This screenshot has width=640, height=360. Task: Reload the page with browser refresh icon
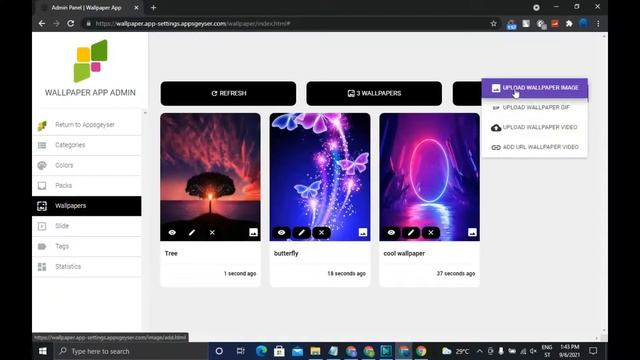[71, 24]
